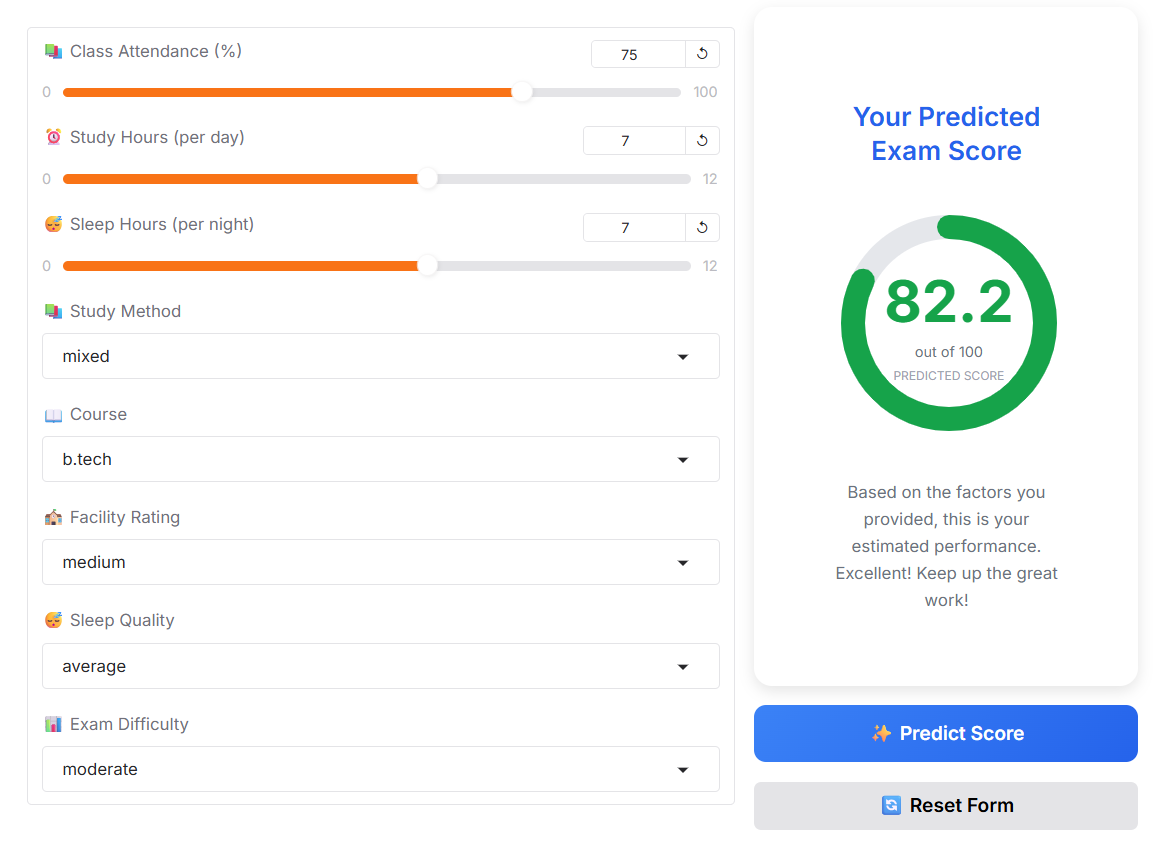Click the Sleep Quality dropdown caret

pos(683,667)
